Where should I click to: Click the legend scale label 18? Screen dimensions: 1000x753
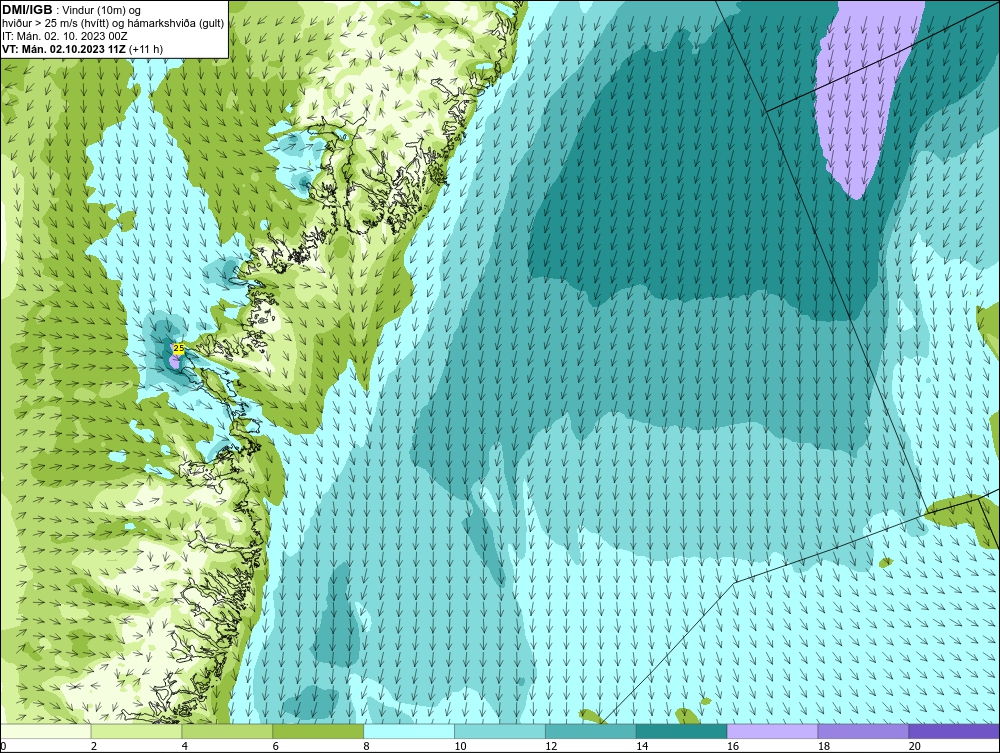(824, 746)
